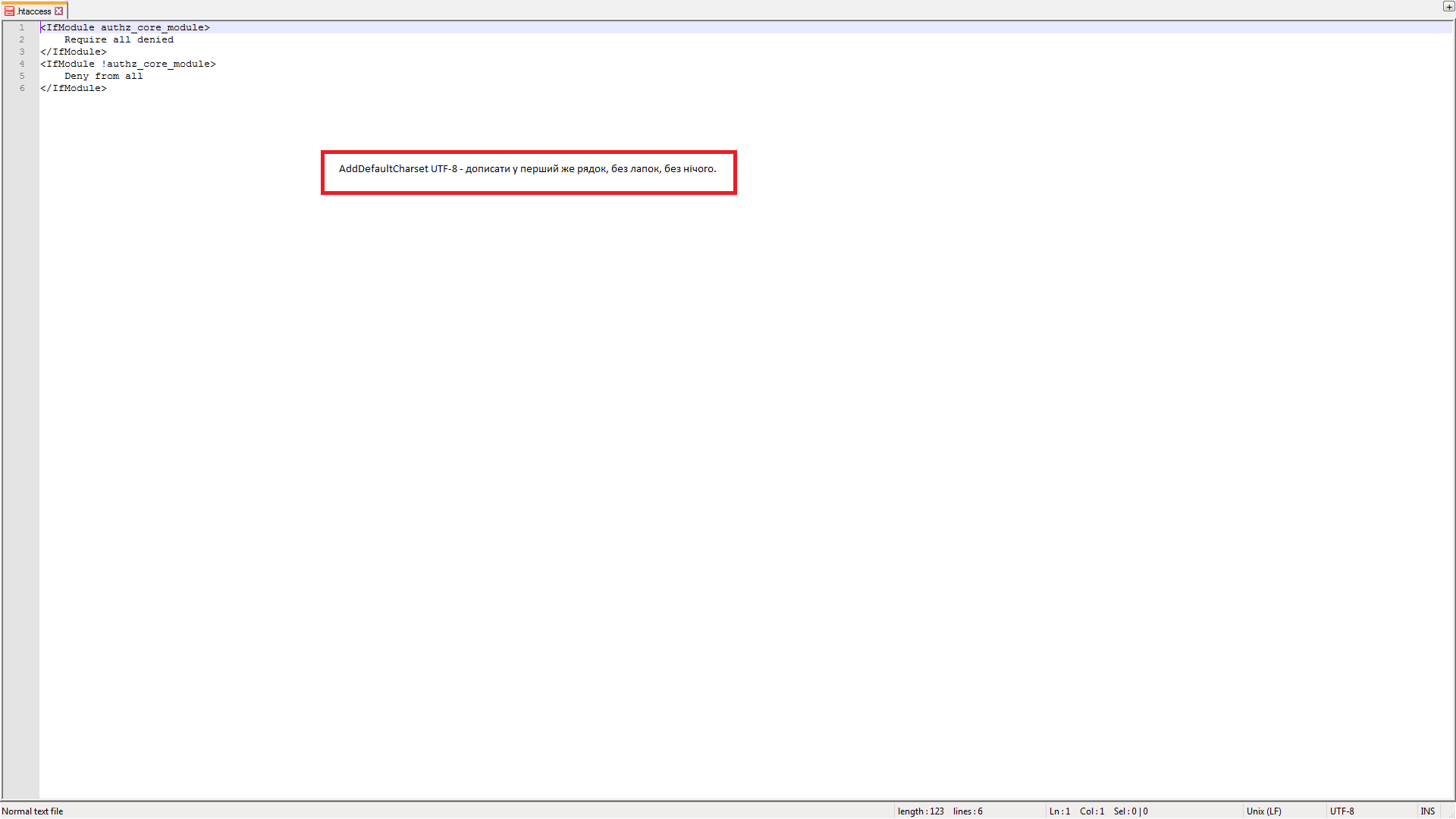Viewport: 1456px width, 819px height.
Task: Grab the resize grip at bottom right corner
Action: pos(1451,814)
